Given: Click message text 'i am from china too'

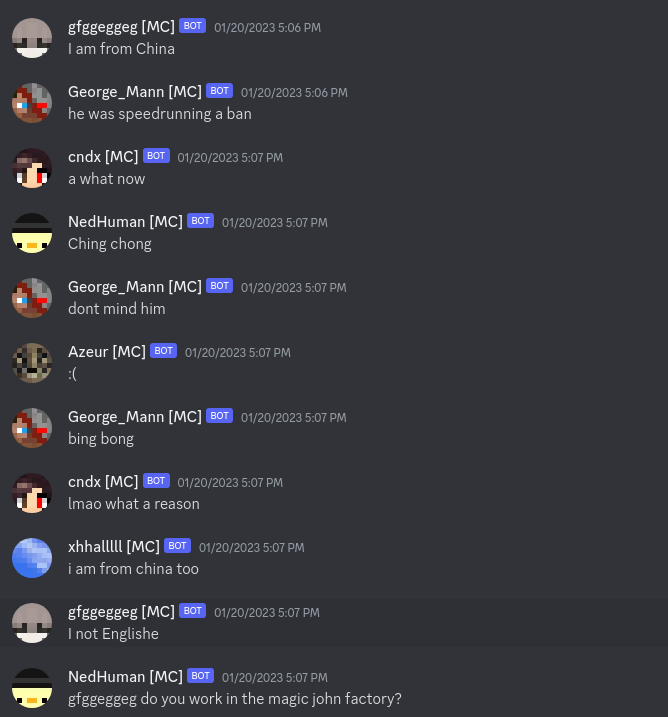Looking at the screenshot, I should pyautogui.click(x=134, y=569).
